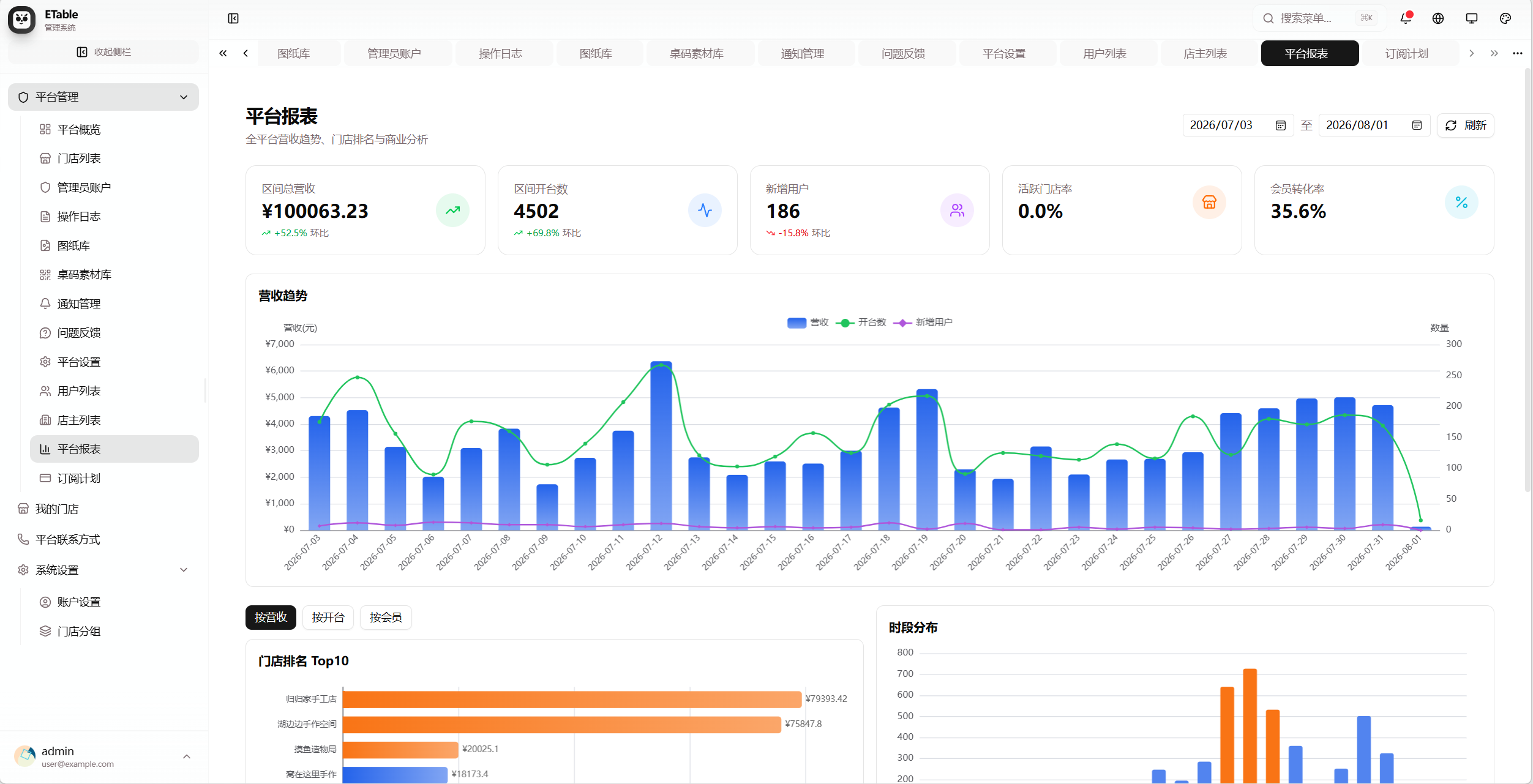This screenshot has width=1533, height=784.
Task: Open 操作日志 in the sidebar
Action: point(114,217)
